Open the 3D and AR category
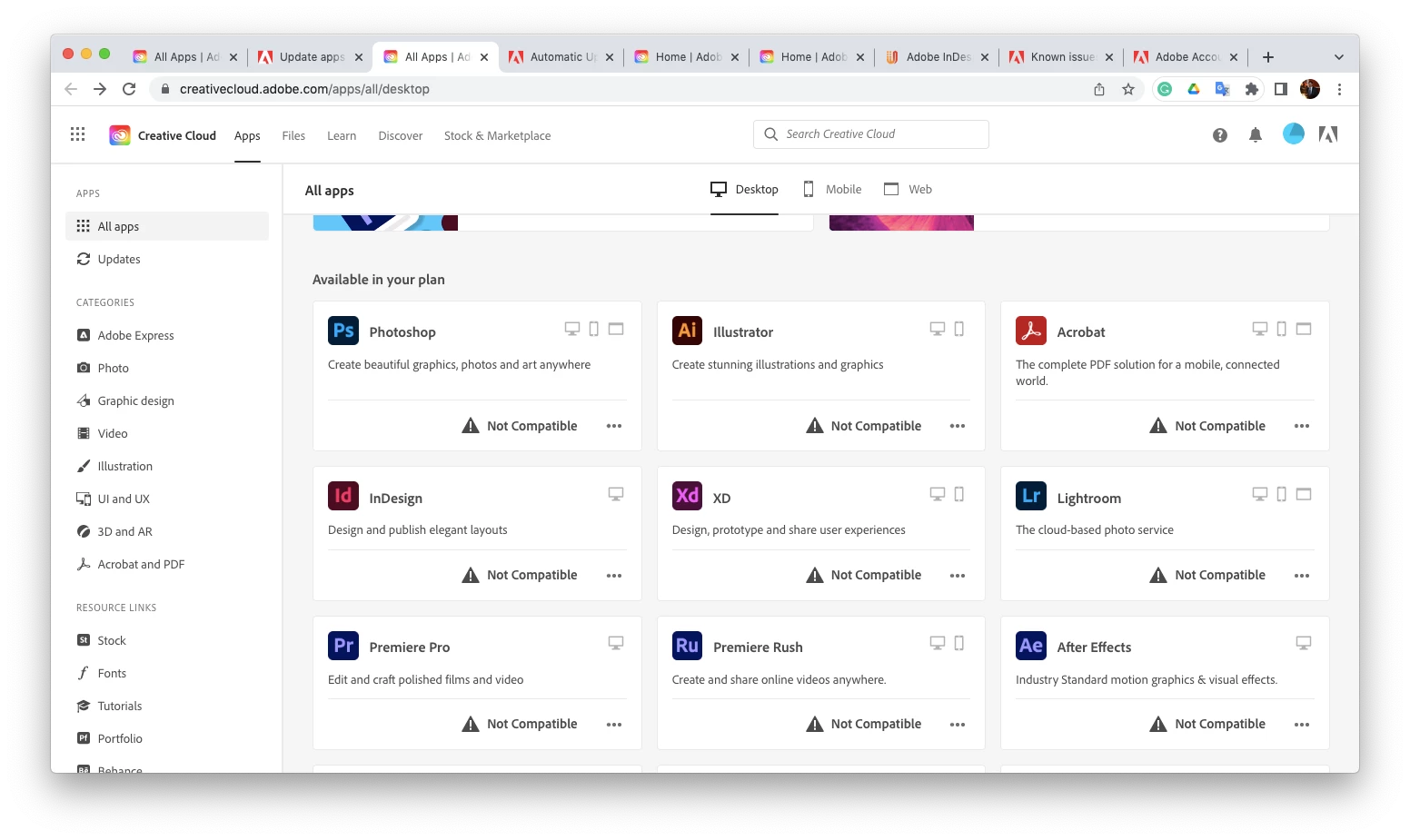Viewport: 1410px width, 840px height. (x=167, y=531)
